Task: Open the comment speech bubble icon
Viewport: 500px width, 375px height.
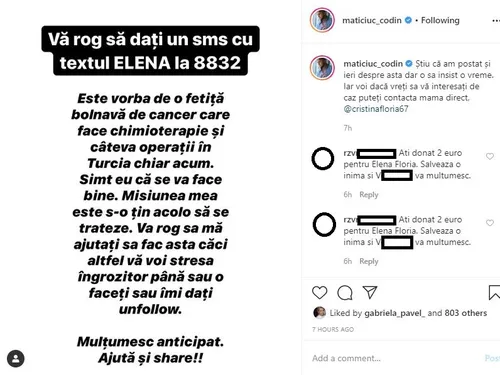Action: (x=345, y=293)
